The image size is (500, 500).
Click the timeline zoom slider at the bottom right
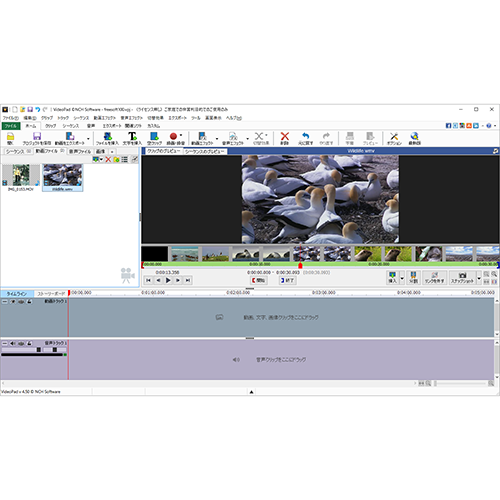click(461, 384)
